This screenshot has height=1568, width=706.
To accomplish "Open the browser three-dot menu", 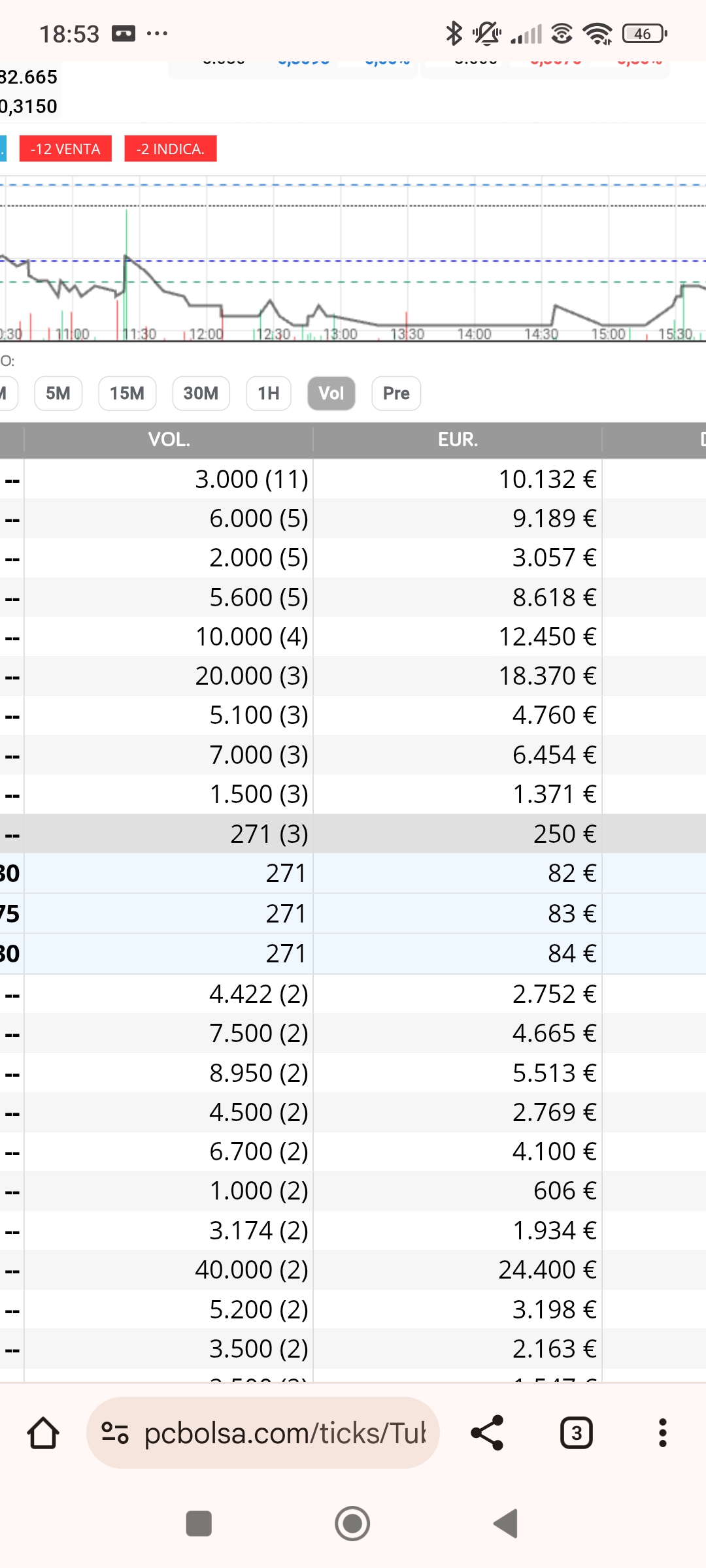I will pyautogui.click(x=662, y=1433).
